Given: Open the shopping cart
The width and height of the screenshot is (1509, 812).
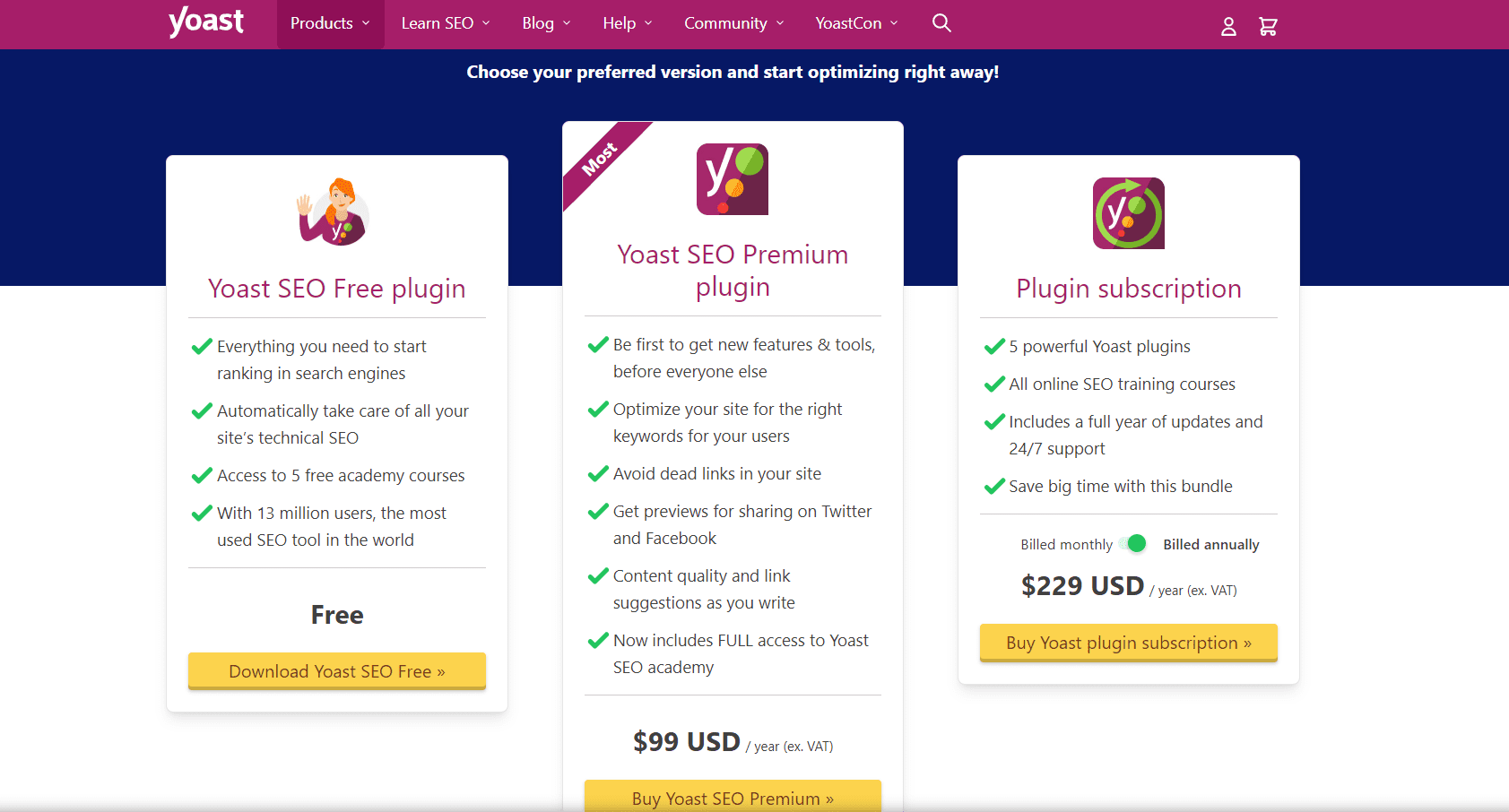Looking at the screenshot, I should (x=1268, y=26).
